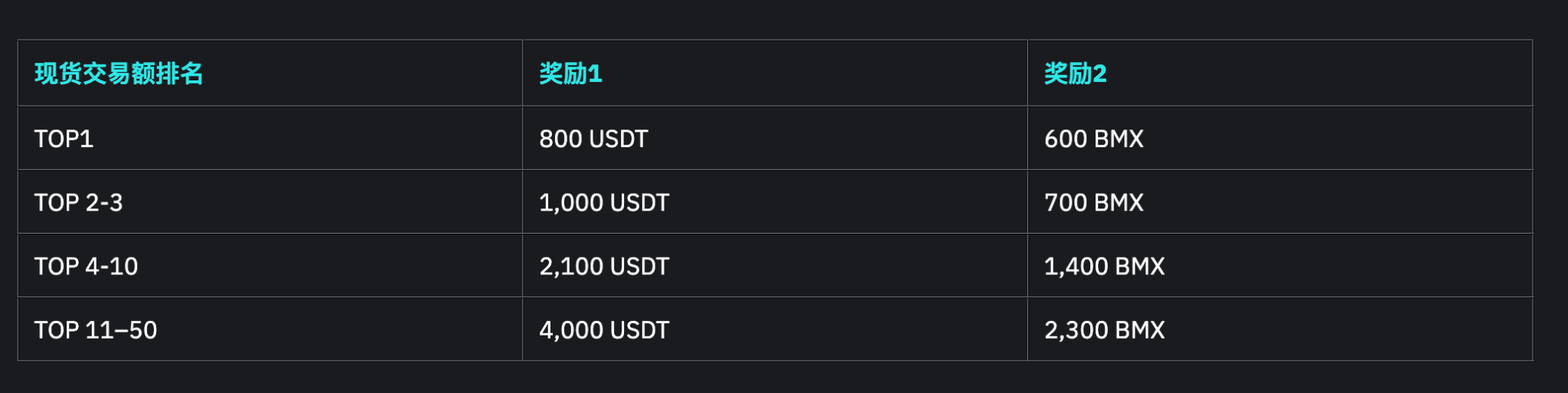This screenshot has height=393, width=1568.
Task: Select the 2,300 BMX reward cell
Action: [x=1104, y=330]
